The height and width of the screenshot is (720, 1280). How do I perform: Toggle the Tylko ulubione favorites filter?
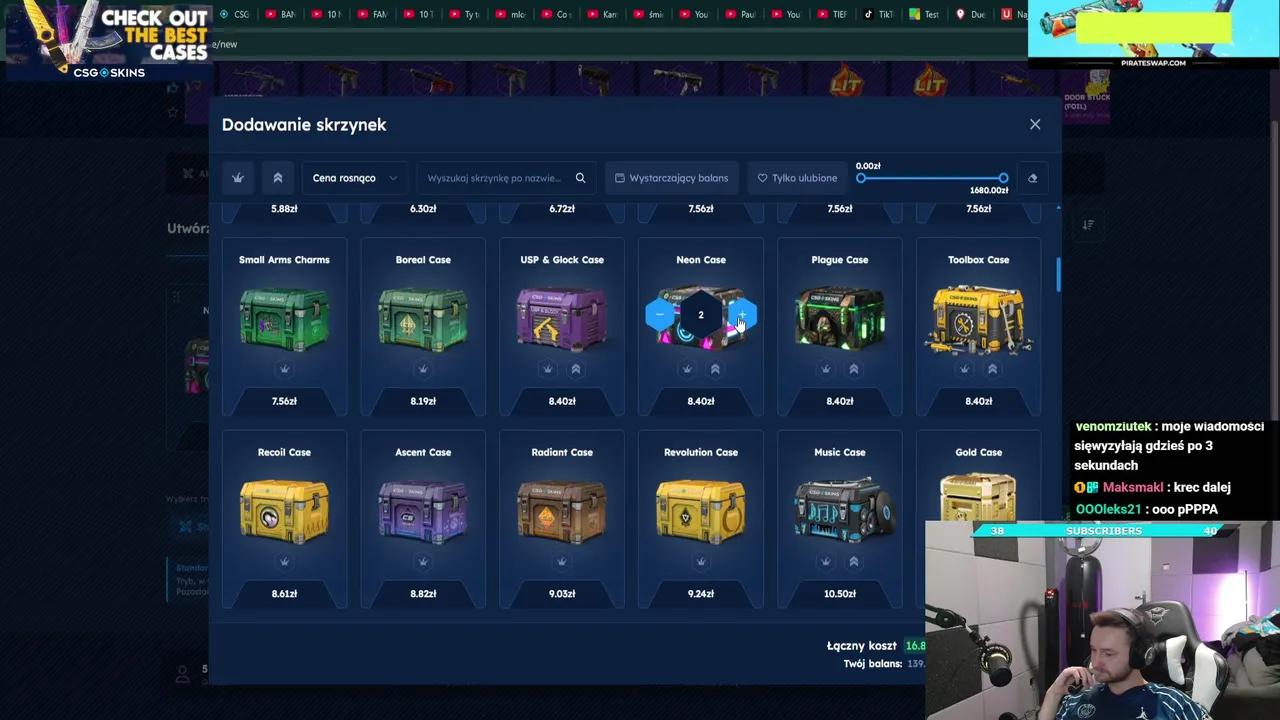click(797, 178)
